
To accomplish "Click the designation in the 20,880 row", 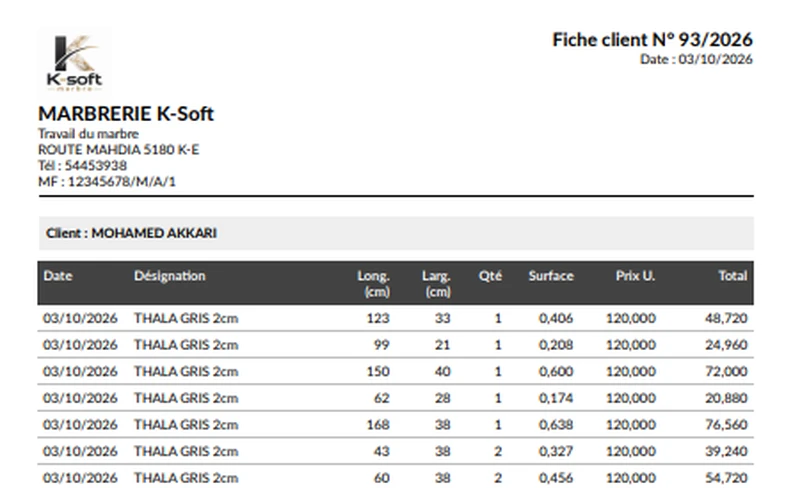I will pos(186,398).
